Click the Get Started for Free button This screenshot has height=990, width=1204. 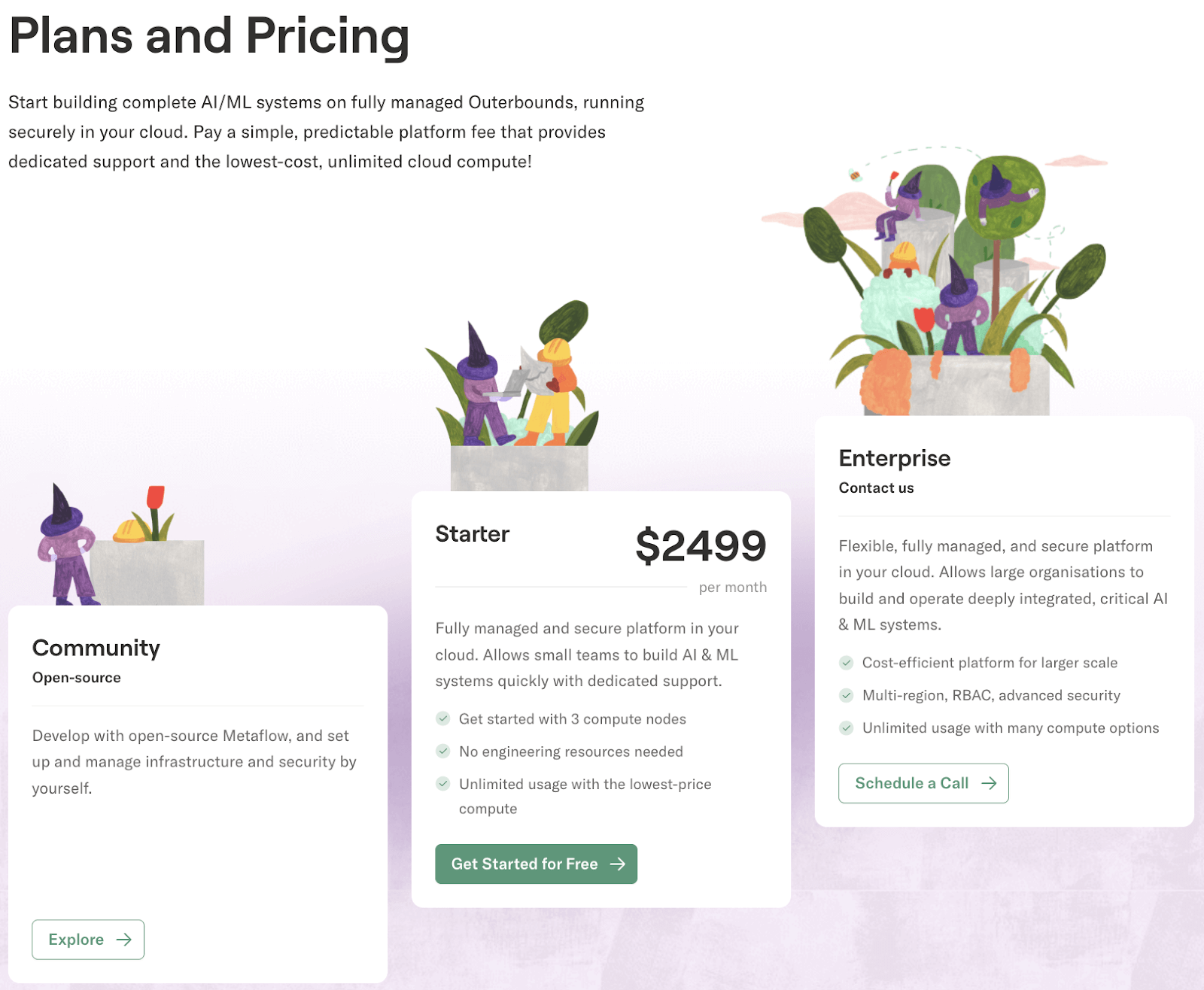[x=536, y=864]
